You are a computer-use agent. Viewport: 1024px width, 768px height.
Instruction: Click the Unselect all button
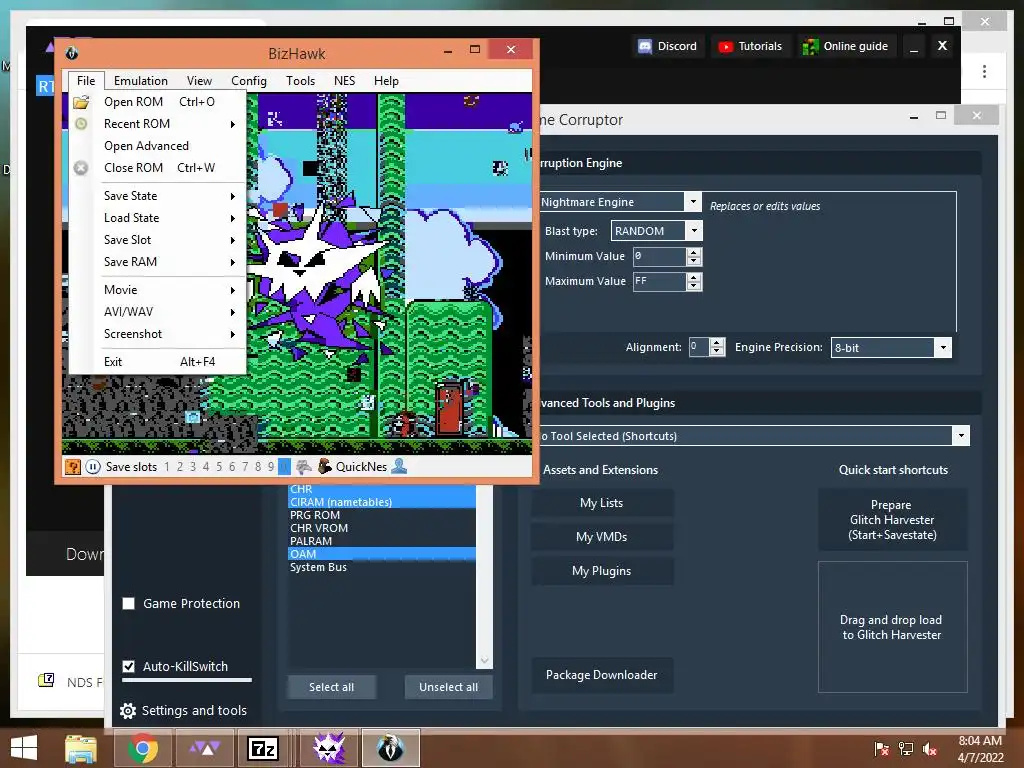pyautogui.click(x=448, y=687)
